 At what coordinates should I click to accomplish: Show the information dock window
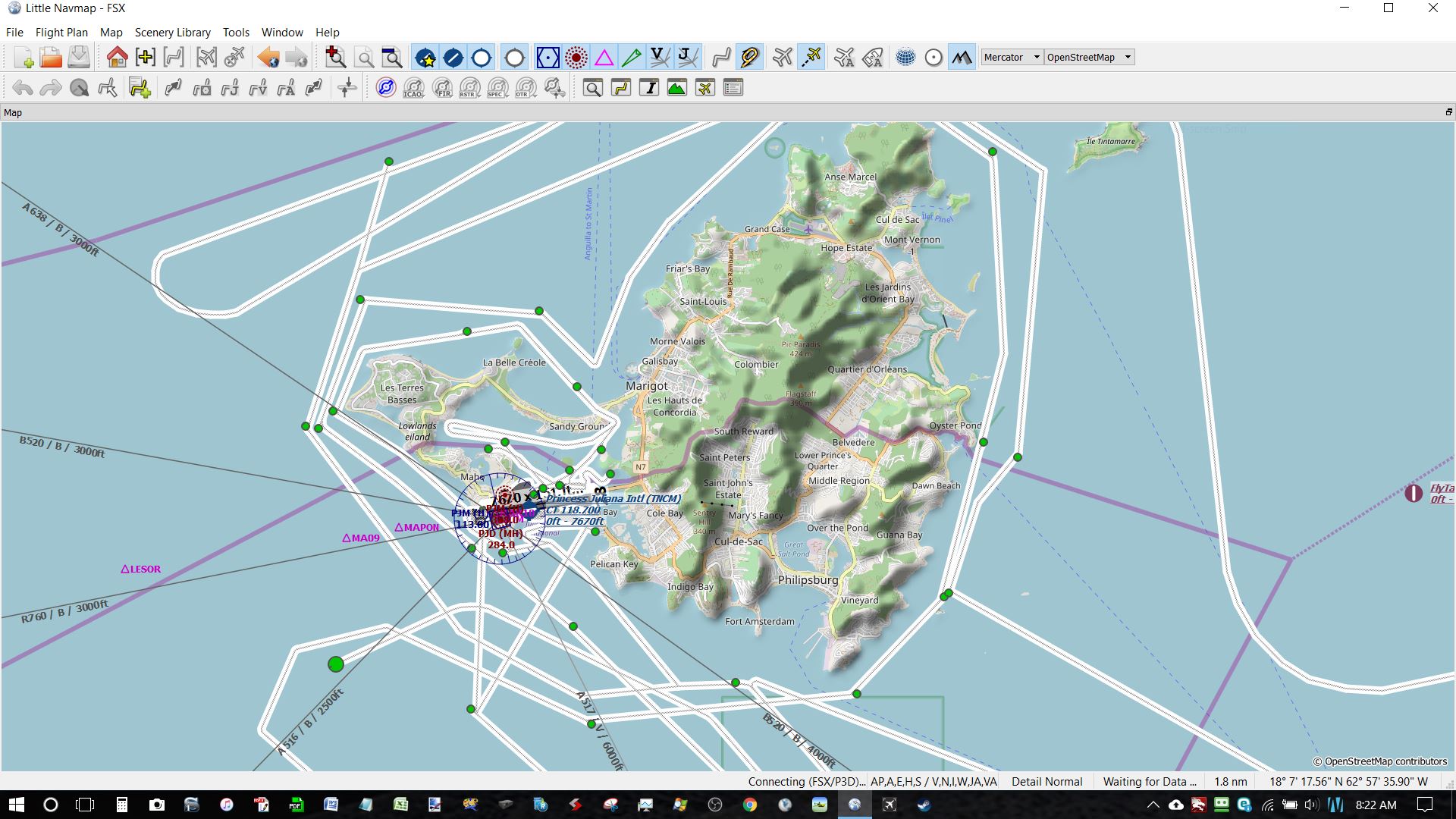tap(650, 87)
